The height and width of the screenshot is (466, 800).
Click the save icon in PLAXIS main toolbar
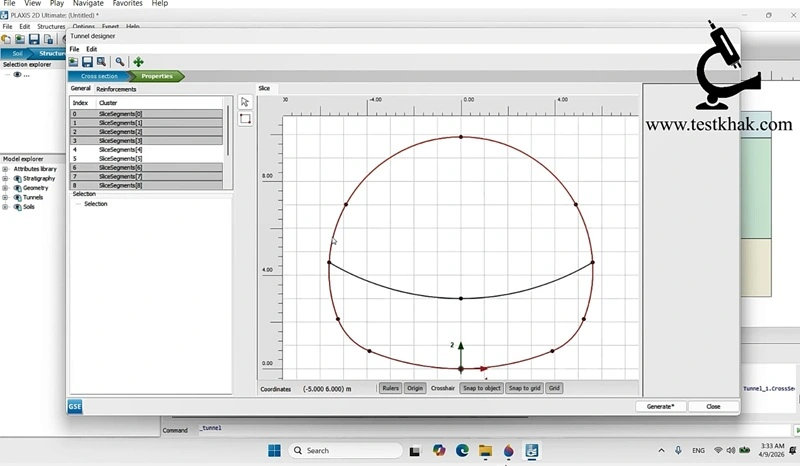pos(34,39)
